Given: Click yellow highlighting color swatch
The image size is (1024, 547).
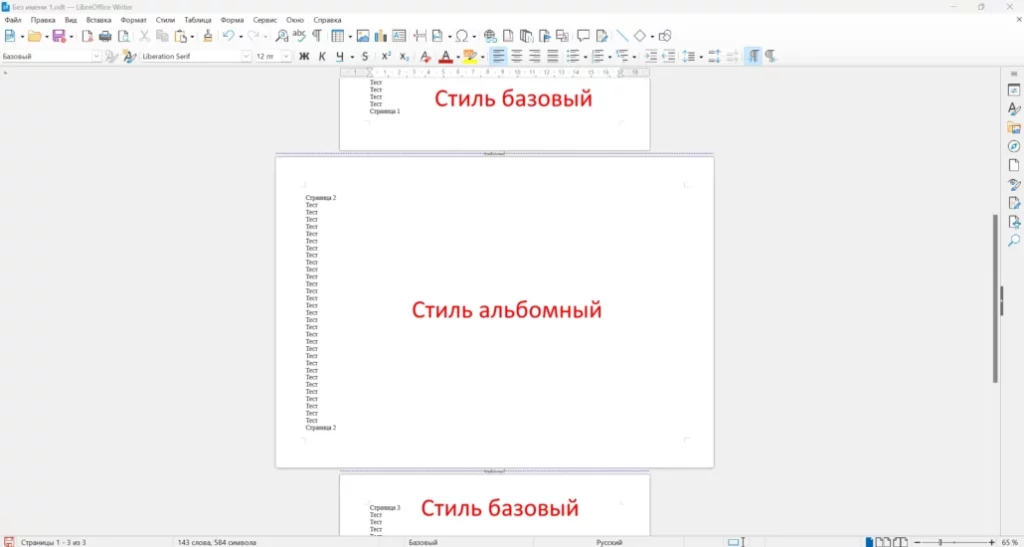Looking at the screenshot, I should tap(471, 57).
